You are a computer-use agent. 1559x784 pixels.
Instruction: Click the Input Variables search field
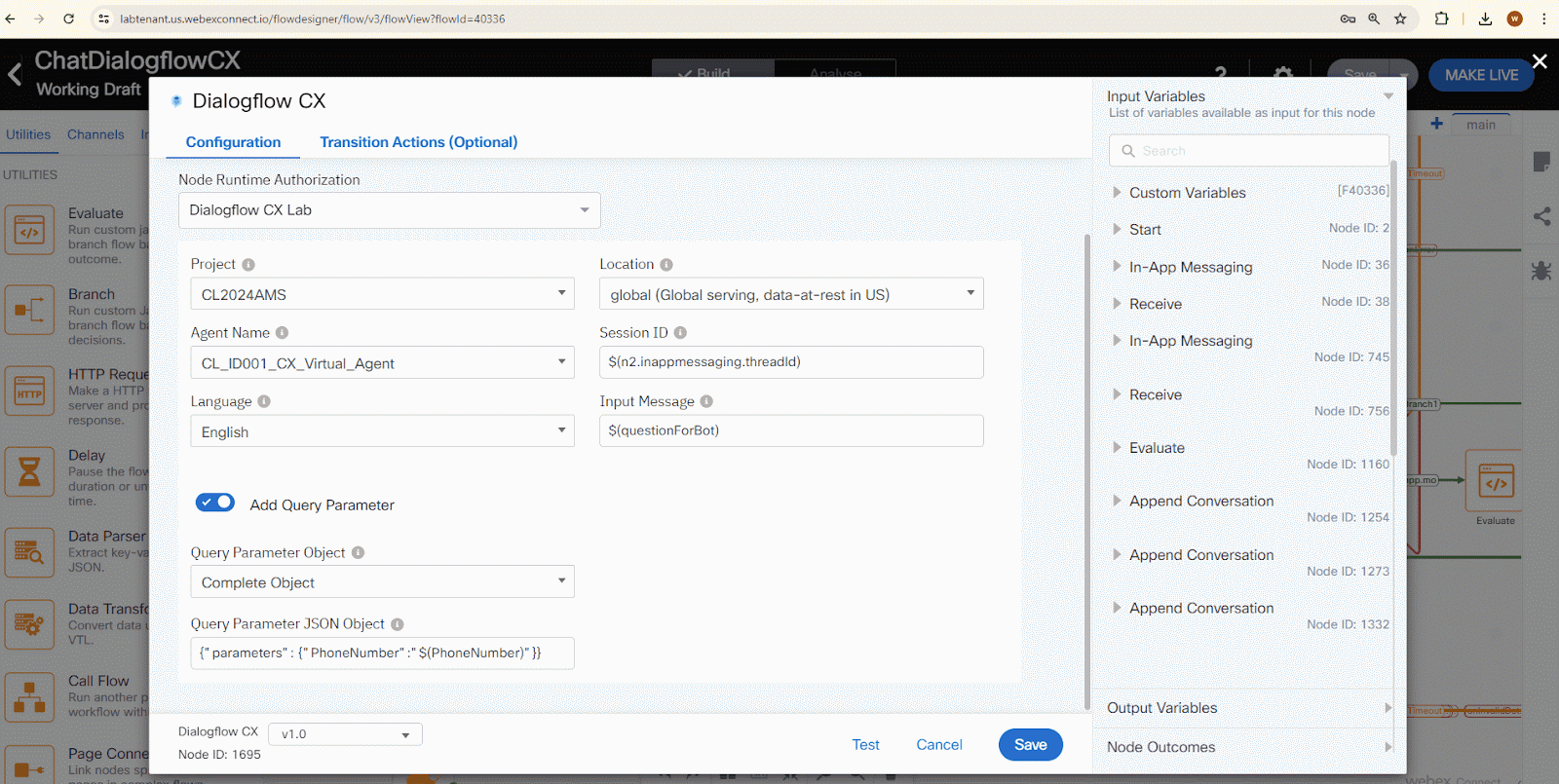tap(1249, 151)
